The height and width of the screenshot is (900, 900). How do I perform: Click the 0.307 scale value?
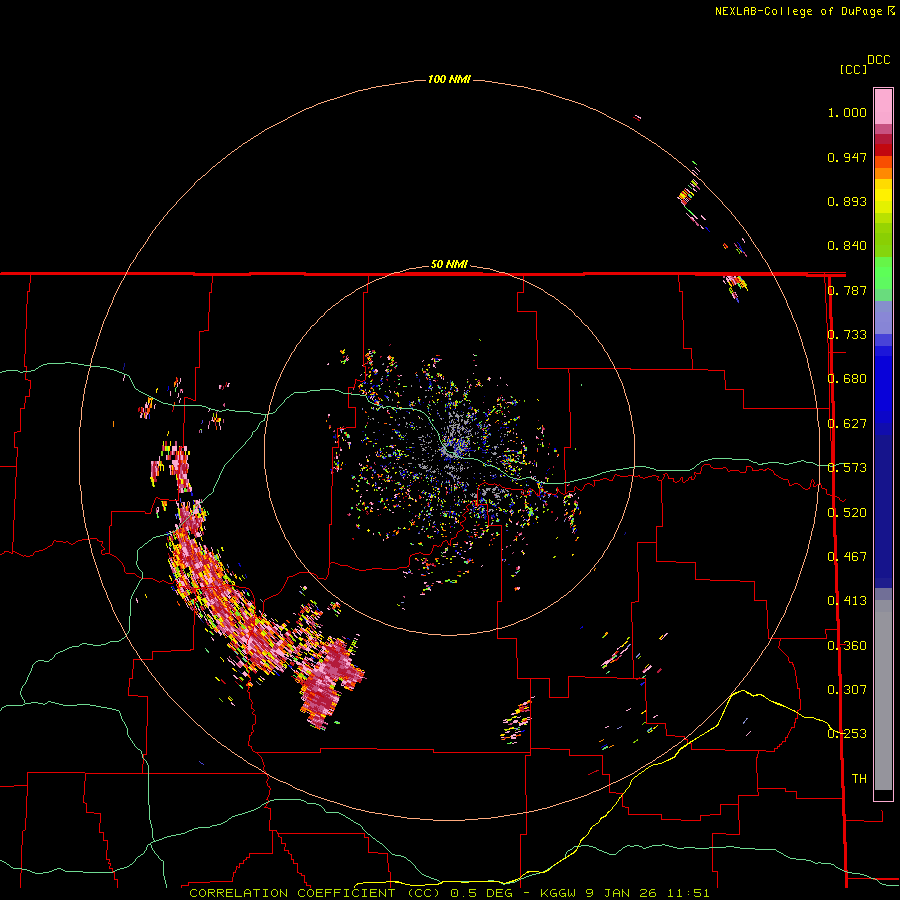(847, 690)
